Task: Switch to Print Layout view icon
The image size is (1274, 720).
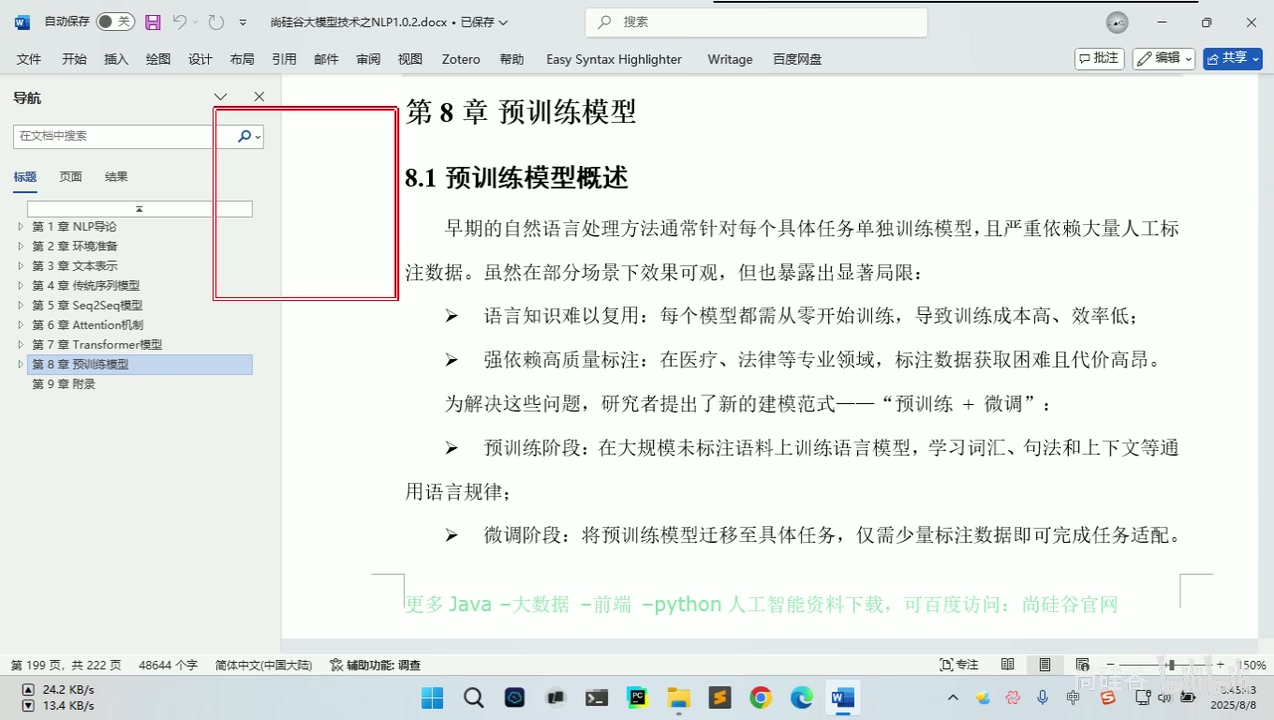Action: [1045, 665]
